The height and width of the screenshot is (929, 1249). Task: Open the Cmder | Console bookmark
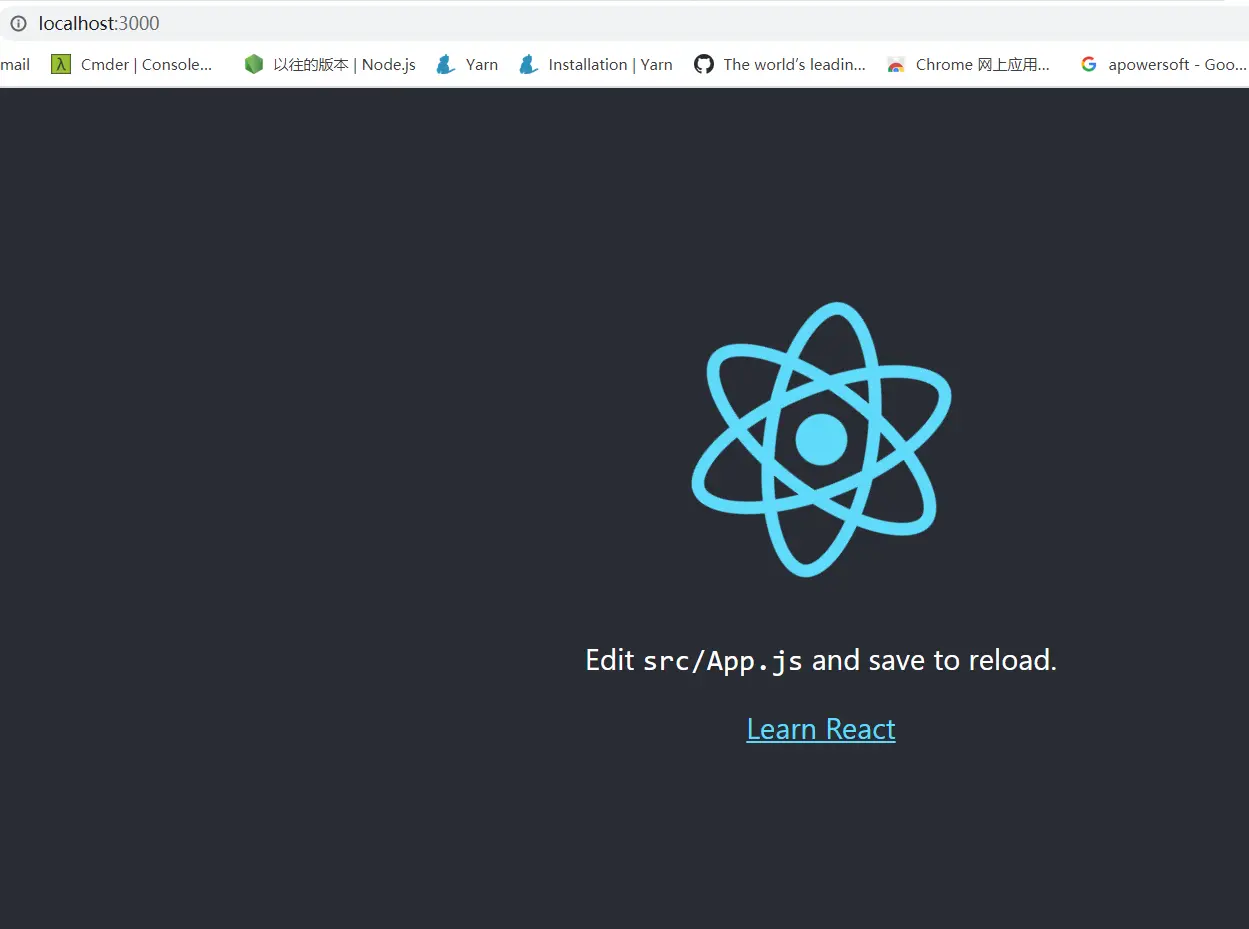pyautogui.click(x=133, y=64)
